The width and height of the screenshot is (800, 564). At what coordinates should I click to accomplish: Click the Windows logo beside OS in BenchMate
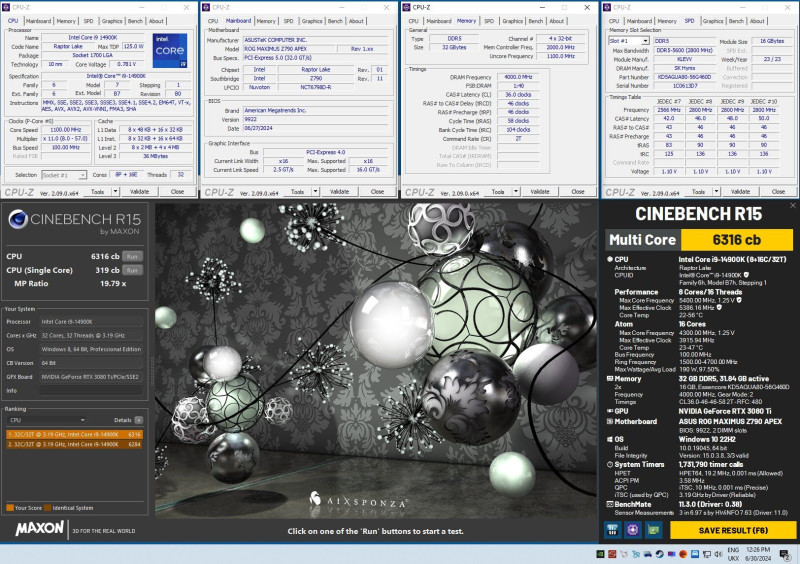[x=610, y=439]
